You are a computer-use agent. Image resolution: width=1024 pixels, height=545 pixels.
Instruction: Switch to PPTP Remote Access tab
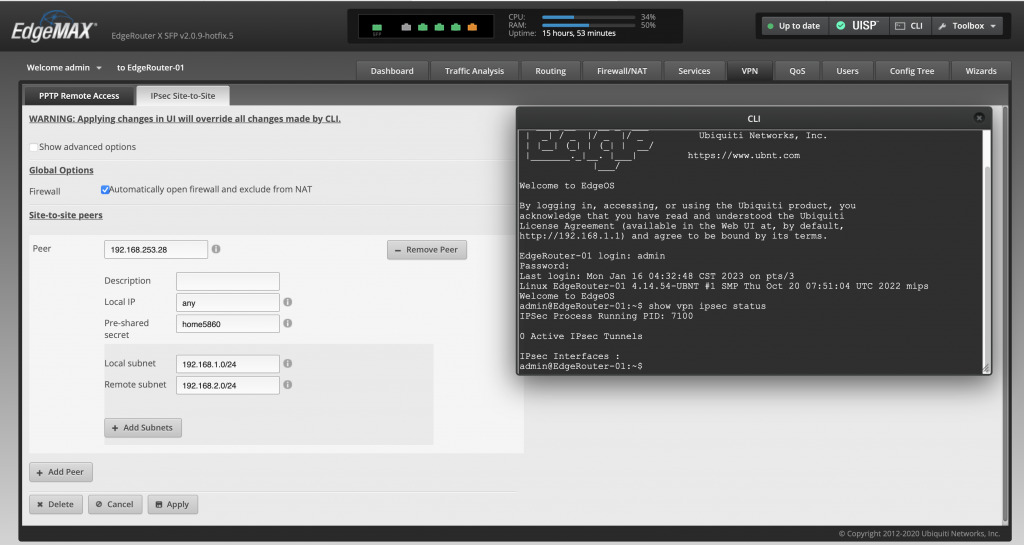coord(79,95)
